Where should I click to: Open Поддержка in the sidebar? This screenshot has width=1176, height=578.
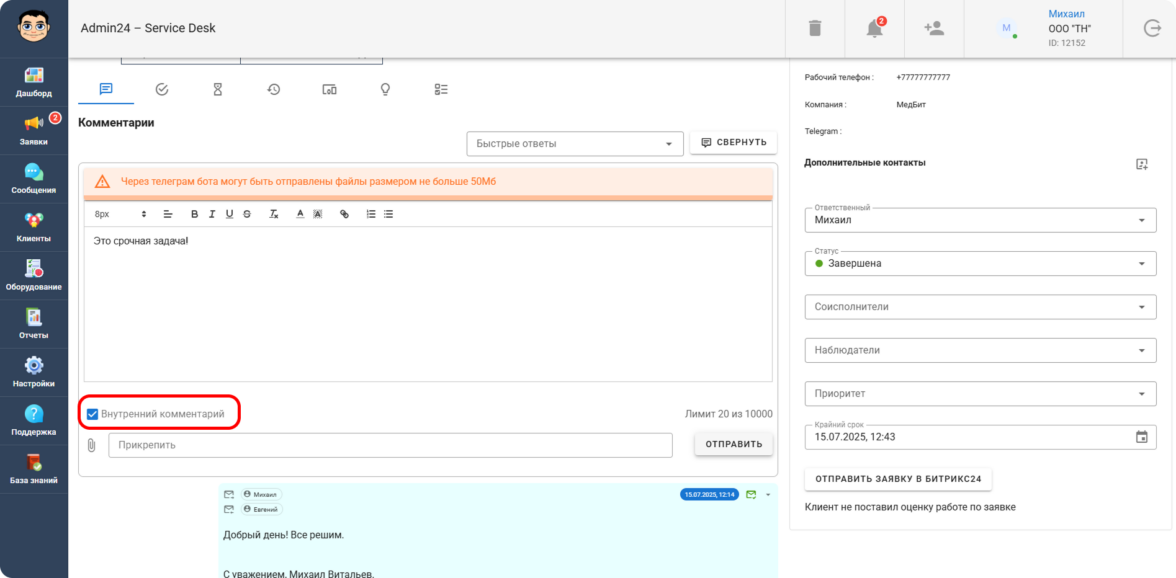point(34,421)
